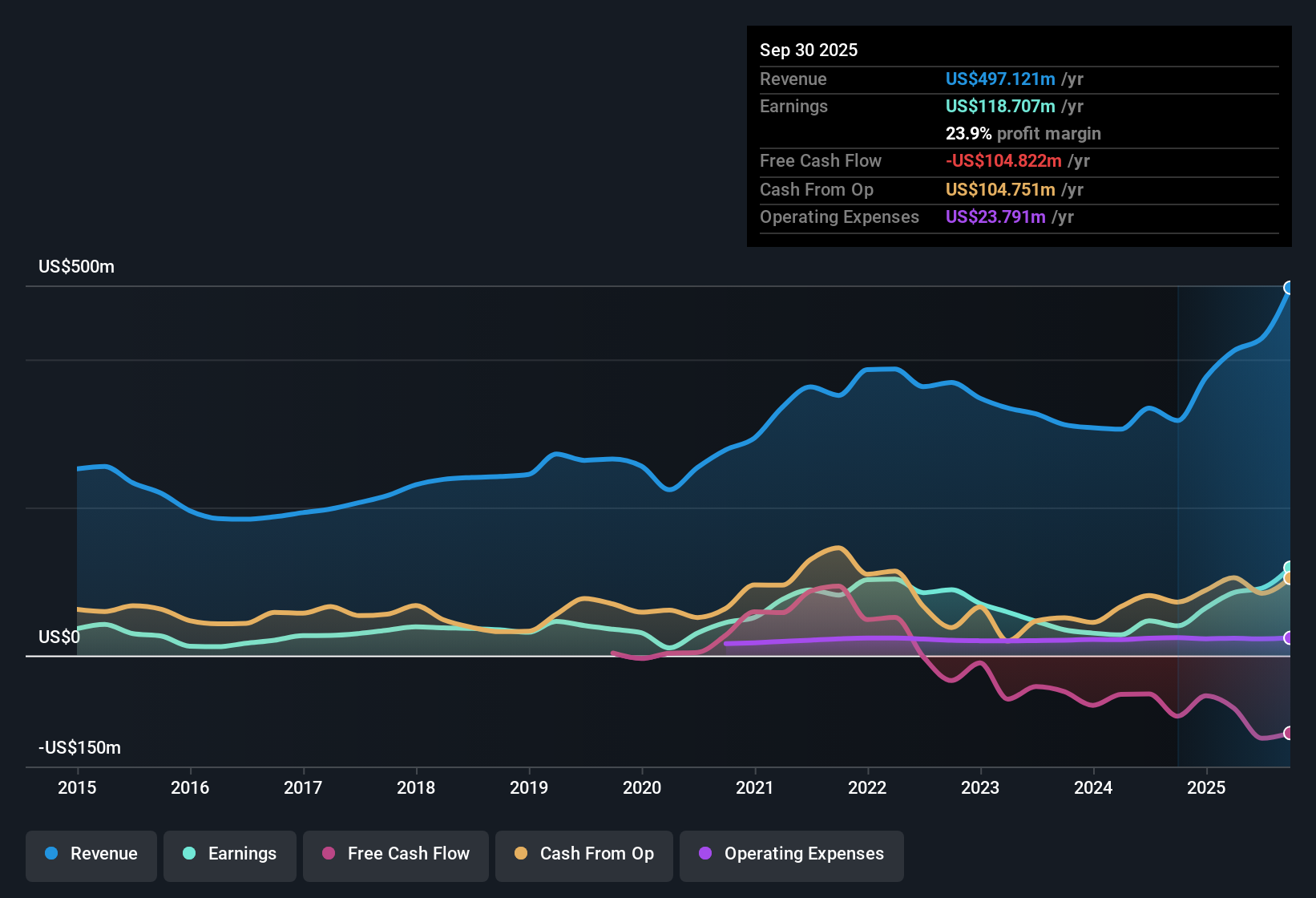Select the orange Cash From Op endpoint marker
Screen dimensions: 1316x898
1289,579
